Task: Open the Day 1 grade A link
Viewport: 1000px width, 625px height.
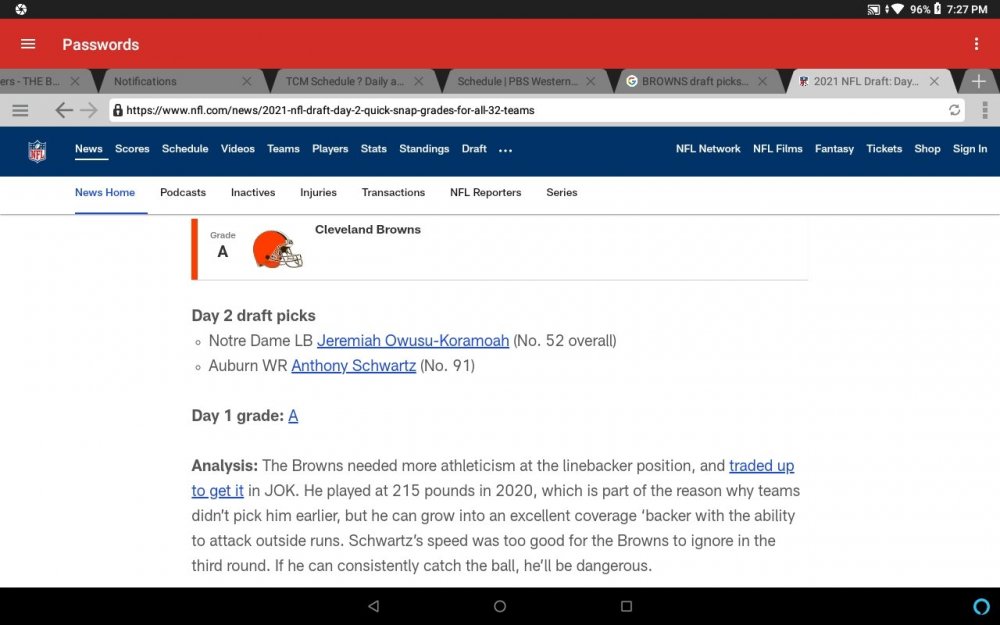Action: point(293,416)
